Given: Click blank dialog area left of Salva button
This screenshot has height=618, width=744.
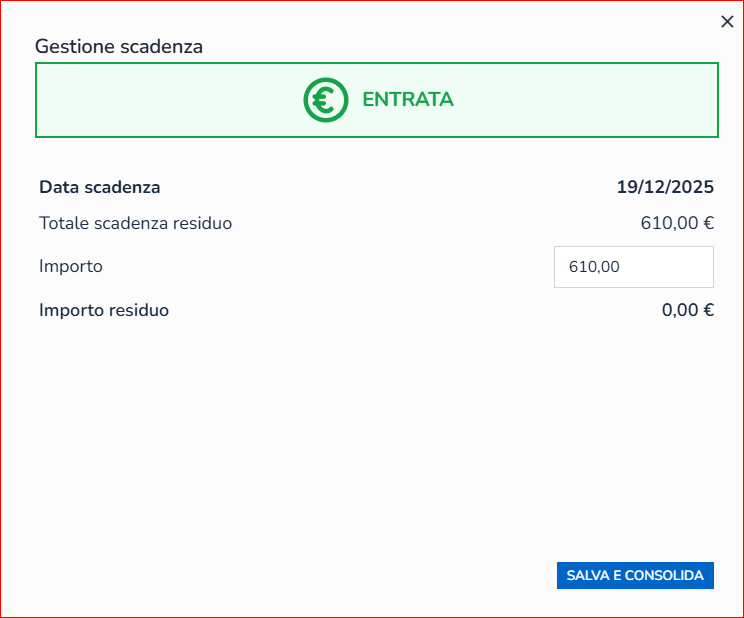Looking at the screenshot, I should tap(300, 575).
